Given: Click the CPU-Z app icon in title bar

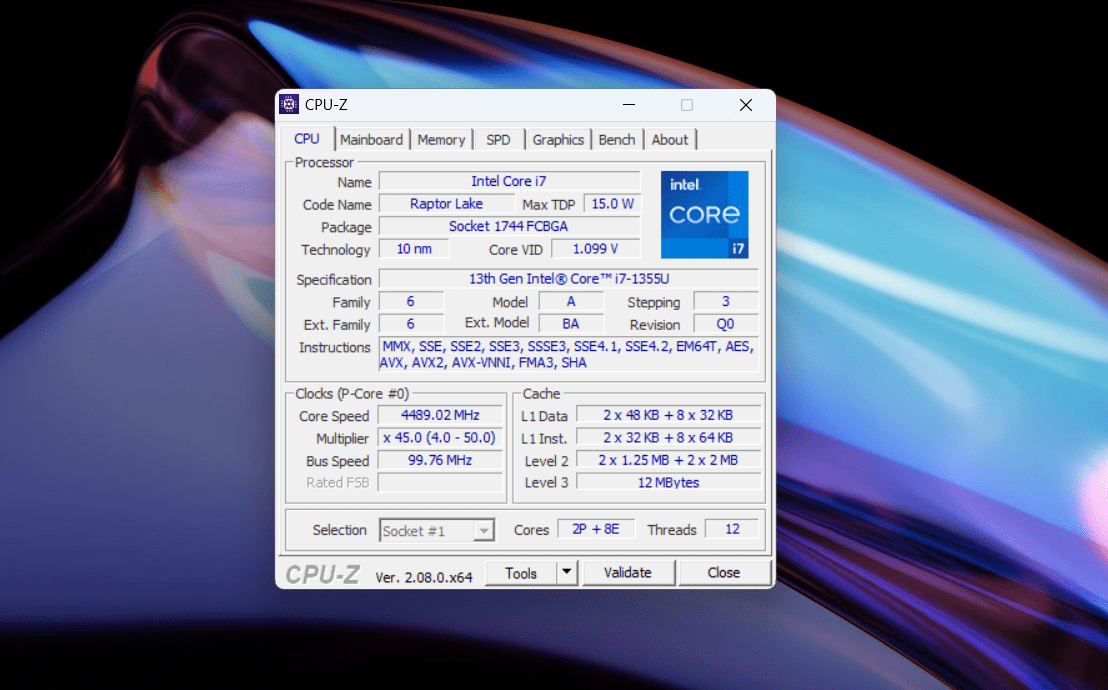Looking at the screenshot, I should [289, 105].
